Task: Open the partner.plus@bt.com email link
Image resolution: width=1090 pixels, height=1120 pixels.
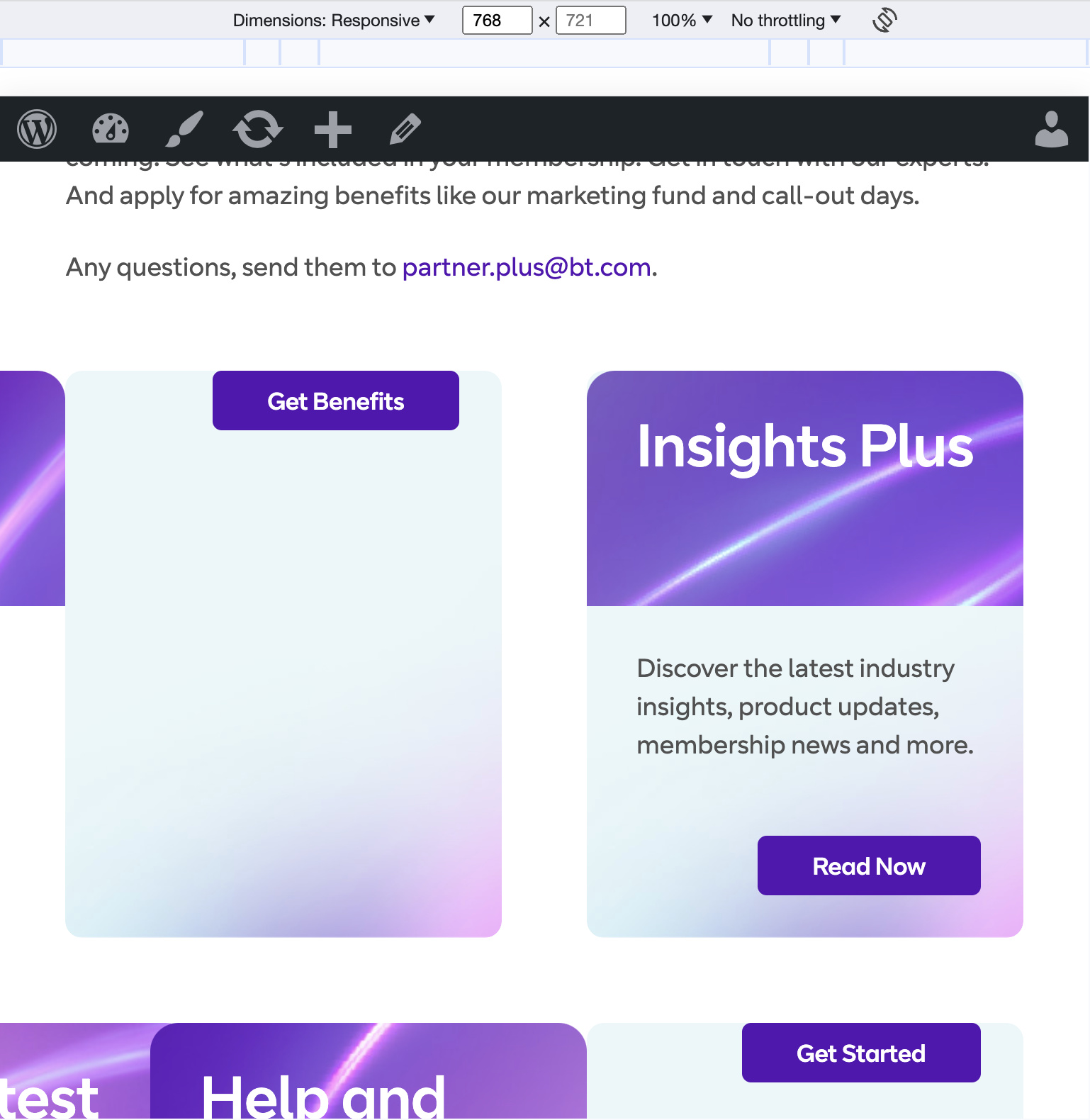Action: [x=527, y=267]
